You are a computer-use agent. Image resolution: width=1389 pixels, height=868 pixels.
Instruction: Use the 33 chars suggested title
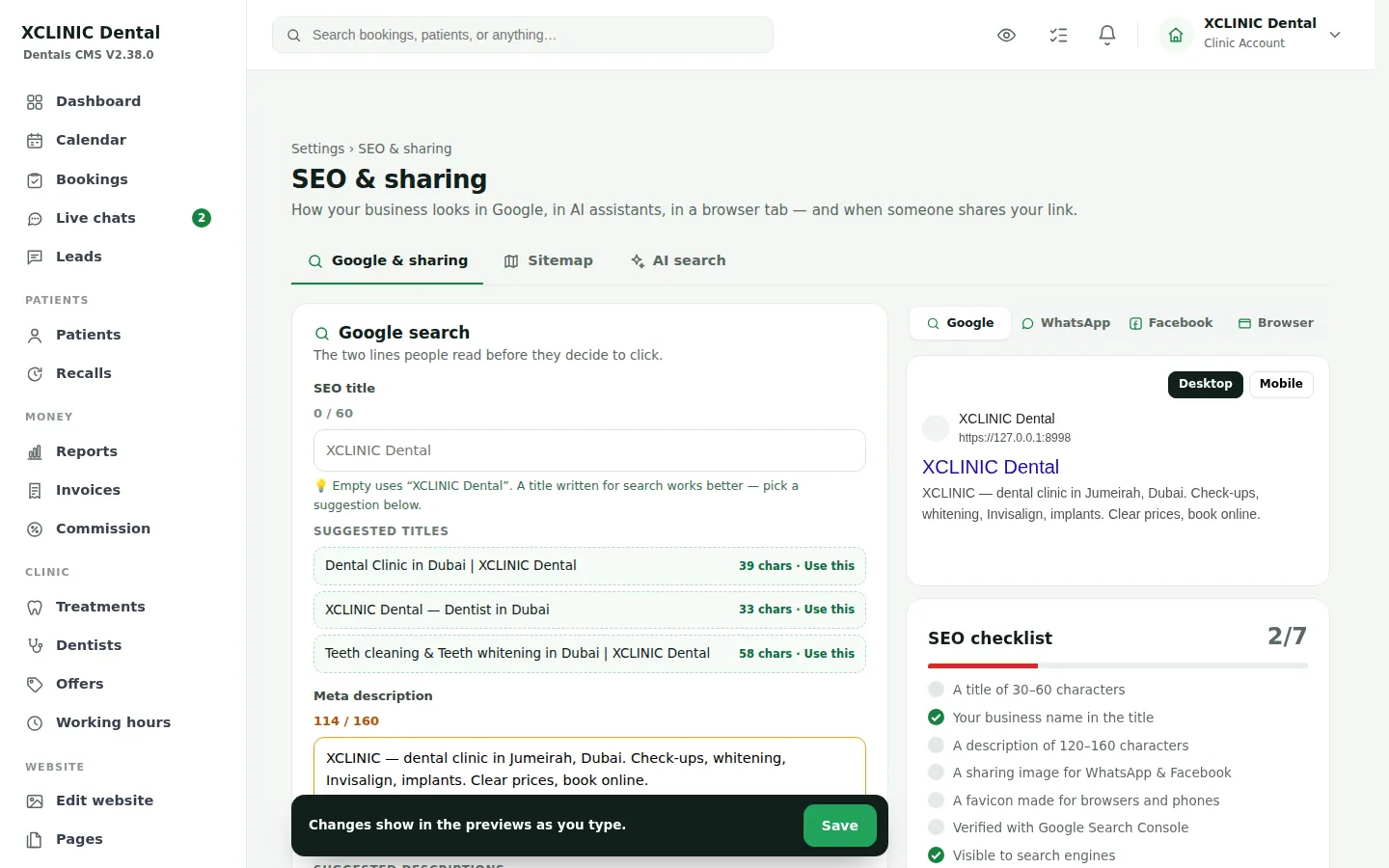coord(589,610)
